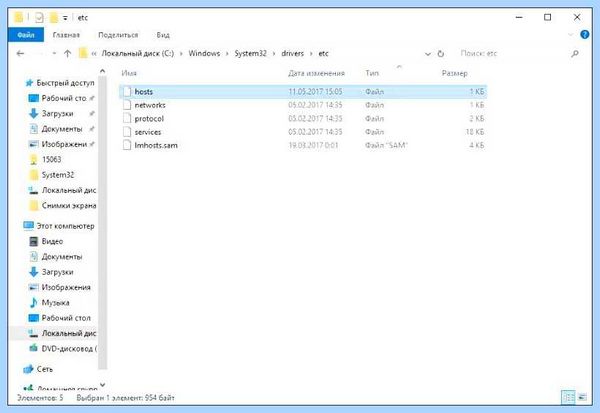
Task: Sort by the Имя column header
Action: click(129, 73)
